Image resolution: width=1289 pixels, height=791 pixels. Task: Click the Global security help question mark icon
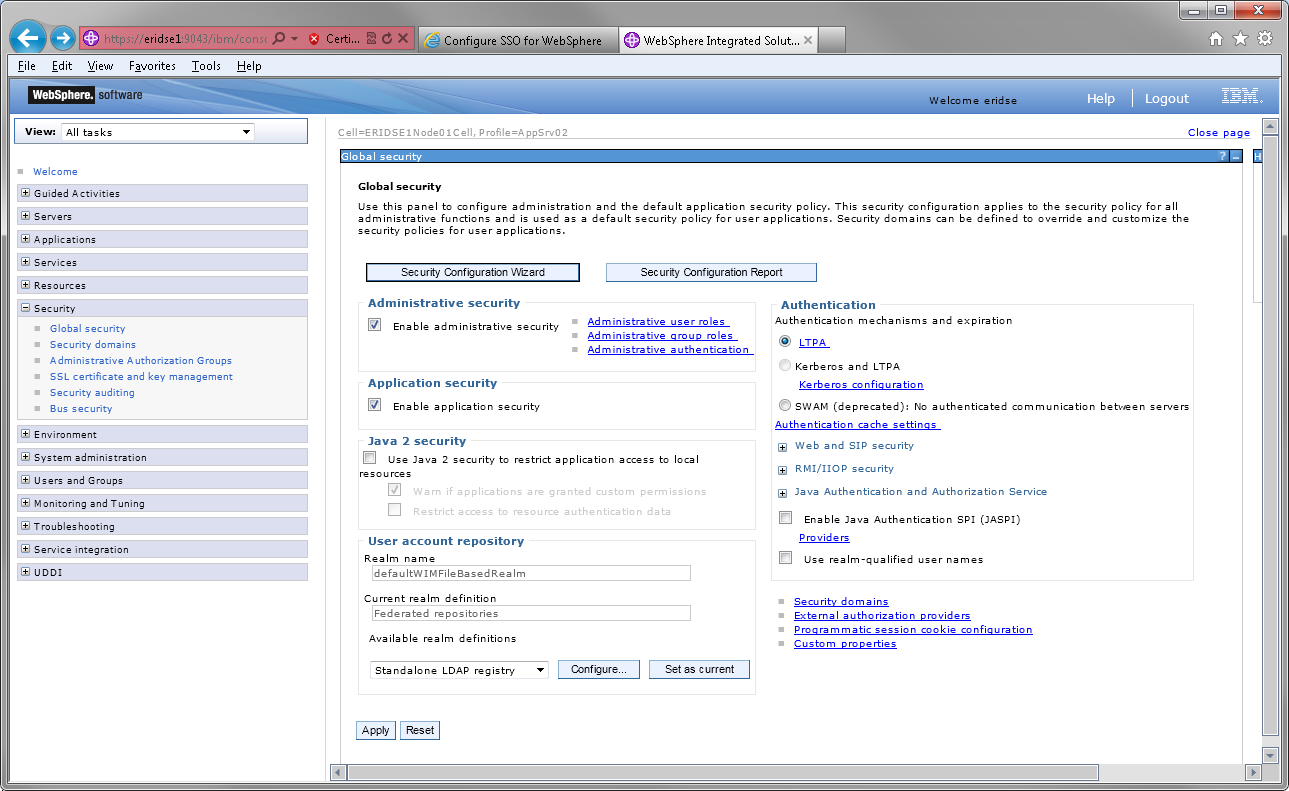coord(1222,157)
